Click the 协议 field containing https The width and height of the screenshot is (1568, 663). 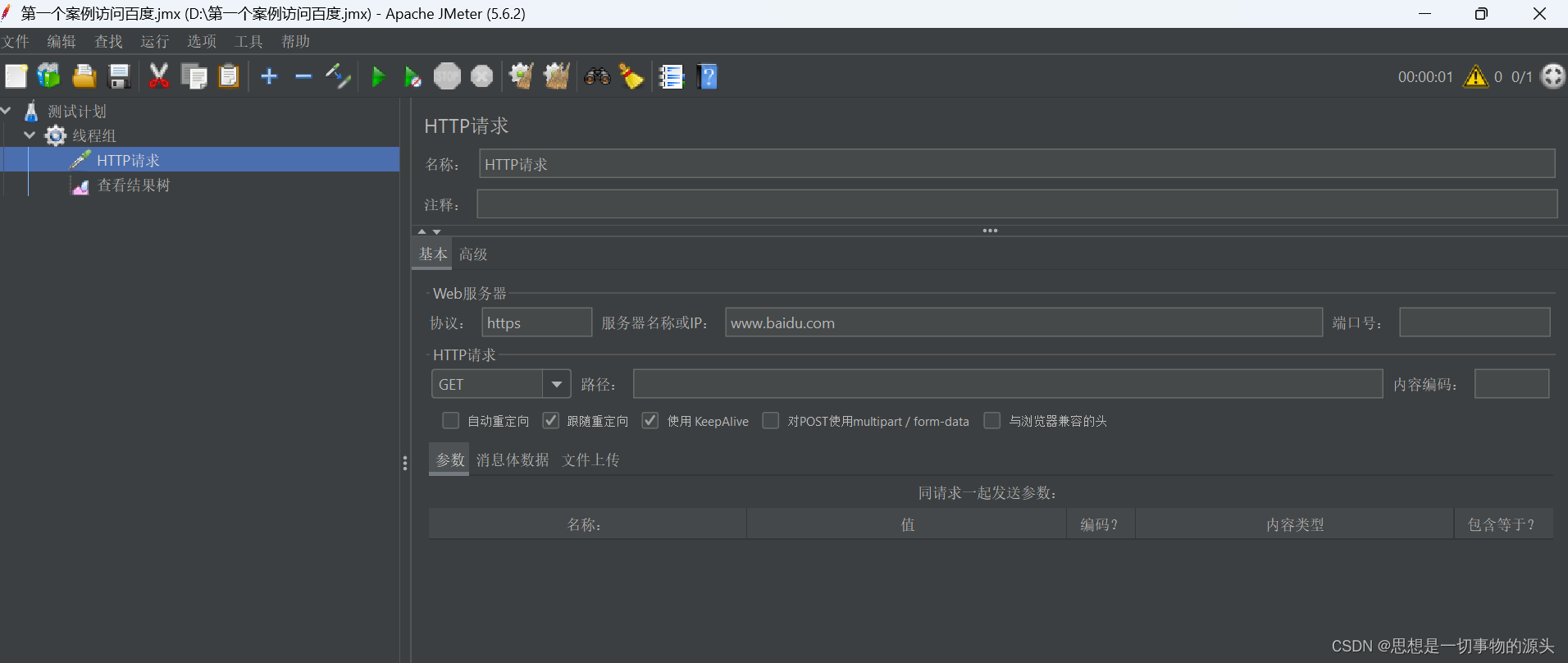tap(536, 322)
